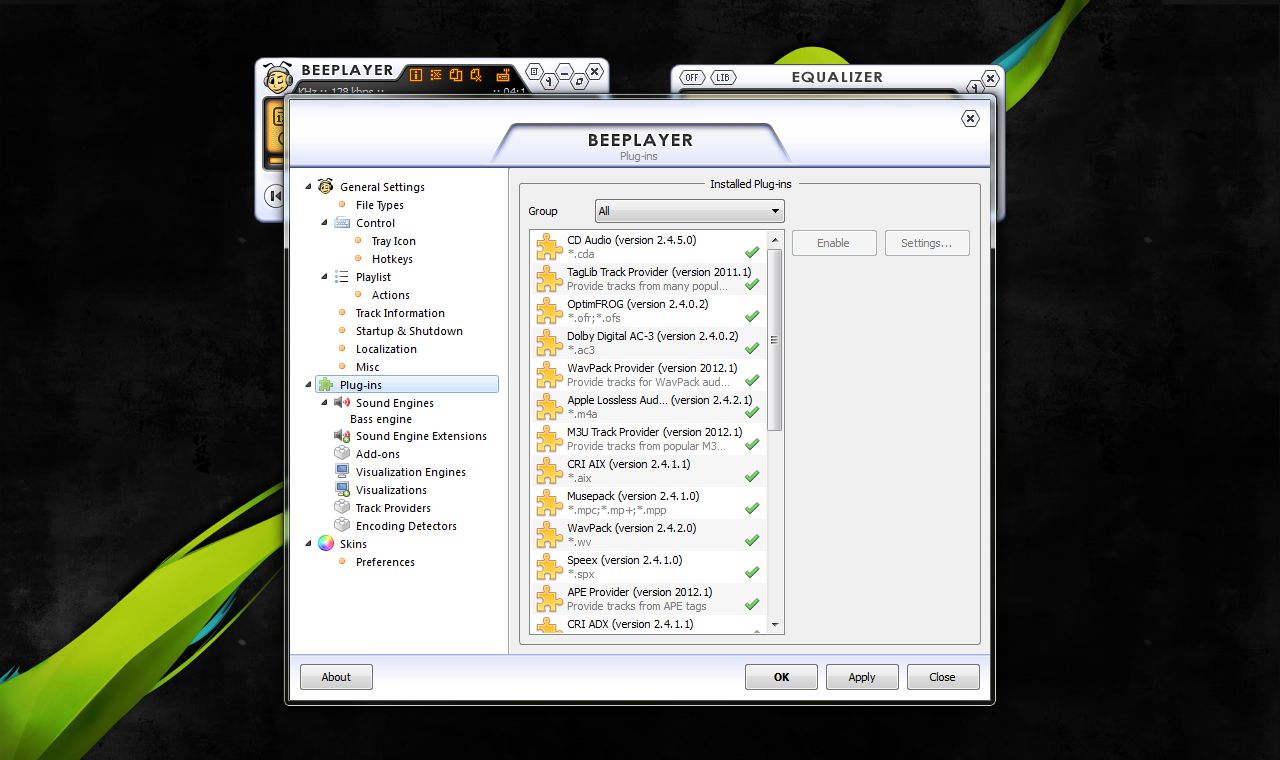Click the puzzle icon of Dolby Digital AC-3
Image resolution: width=1280 pixels, height=760 pixels.
549,342
